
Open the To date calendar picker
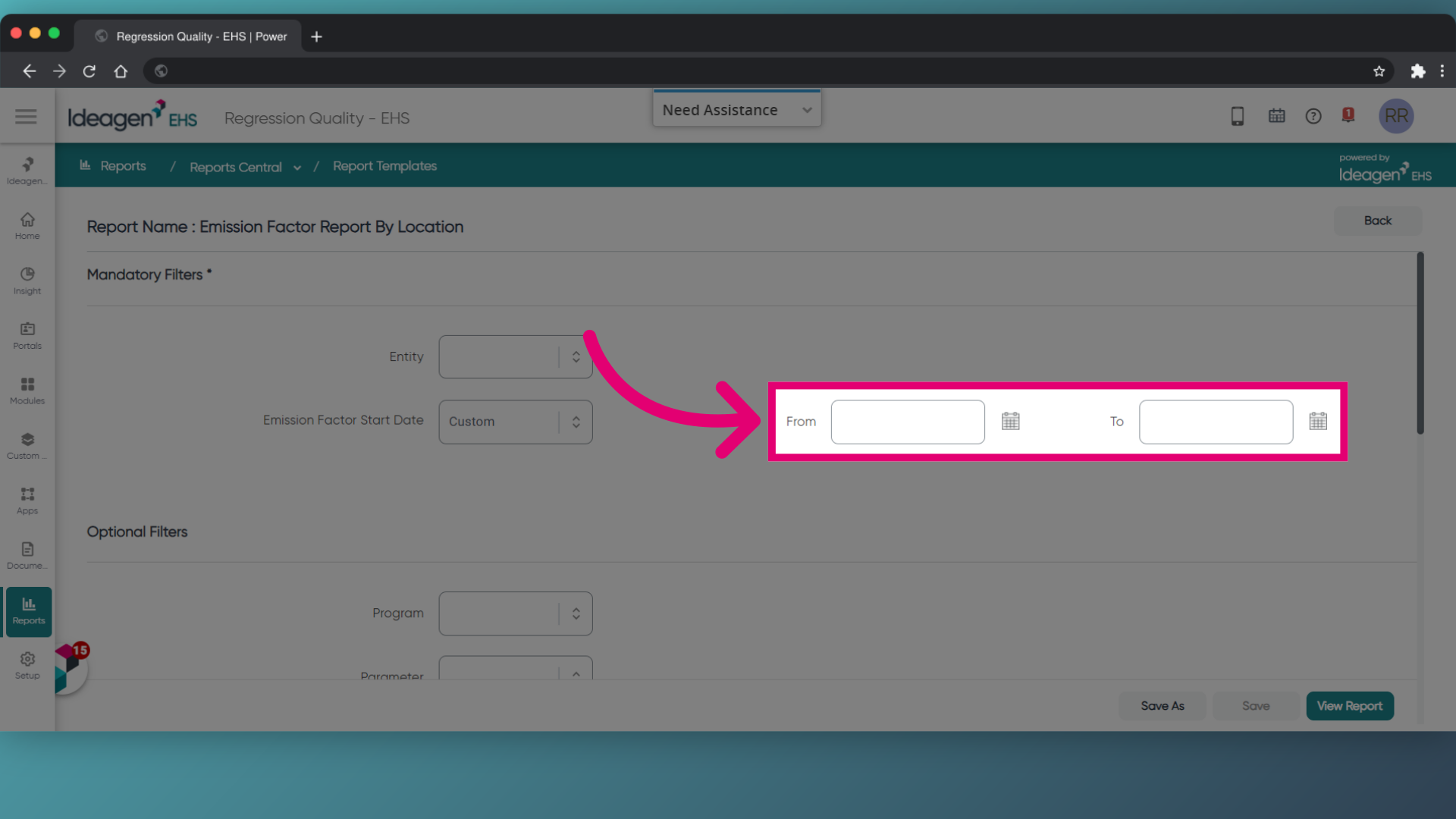1319,422
